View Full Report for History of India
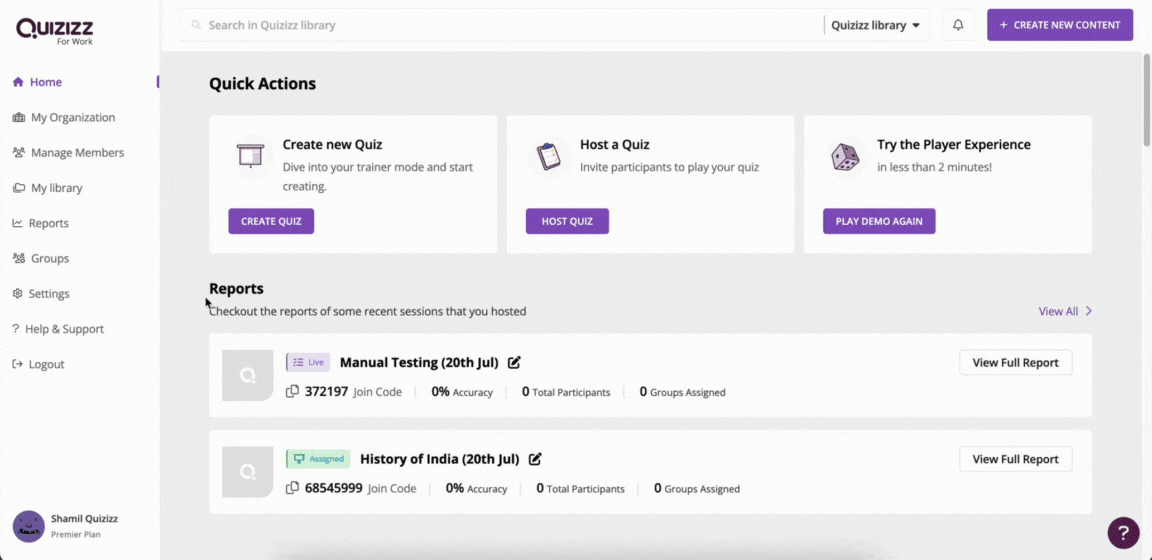Image resolution: width=1152 pixels, height=560 pixels. click(x=1015, y=459)
